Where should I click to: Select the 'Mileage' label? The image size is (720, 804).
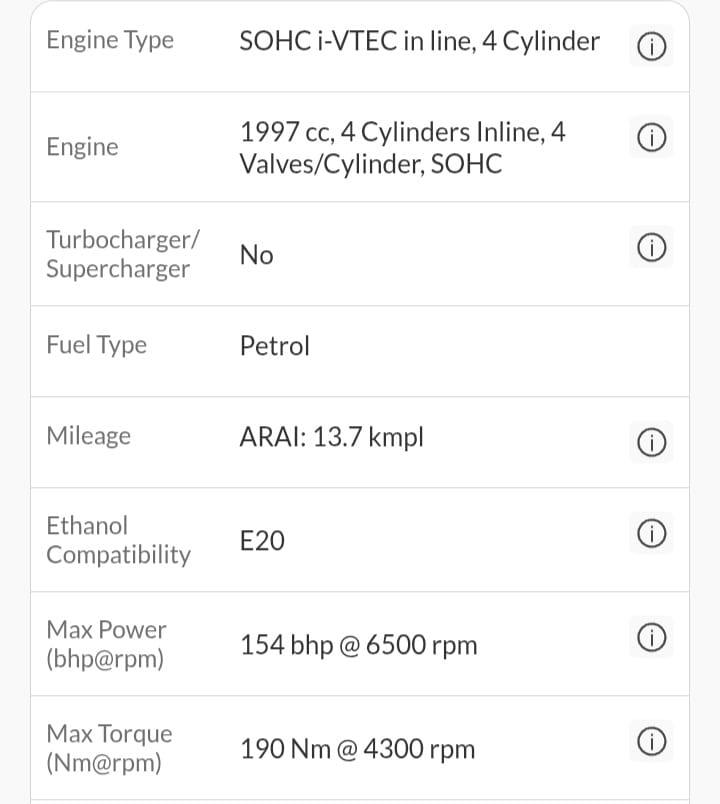(x=88, y=436)
